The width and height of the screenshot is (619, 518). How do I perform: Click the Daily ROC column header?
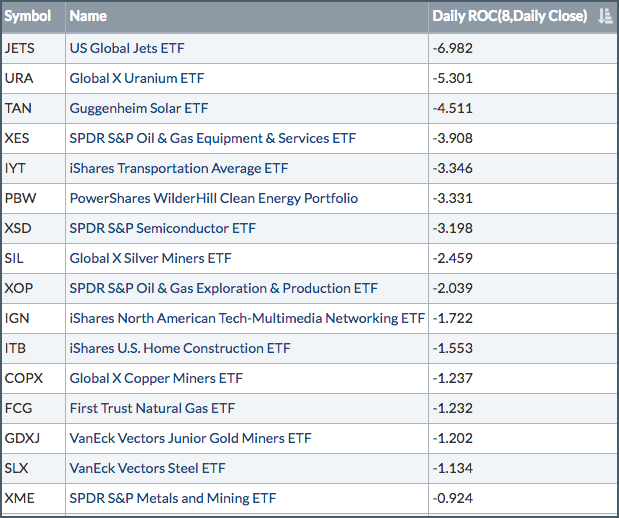point(510,16)
